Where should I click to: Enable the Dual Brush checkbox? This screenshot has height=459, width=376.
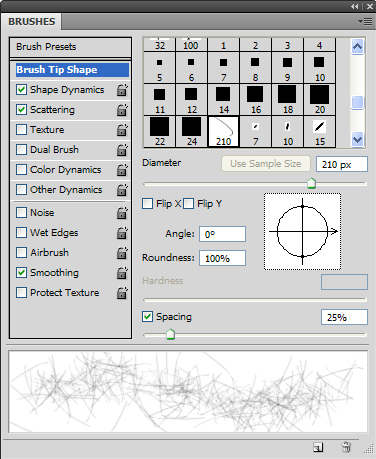[x=21, y=150]
